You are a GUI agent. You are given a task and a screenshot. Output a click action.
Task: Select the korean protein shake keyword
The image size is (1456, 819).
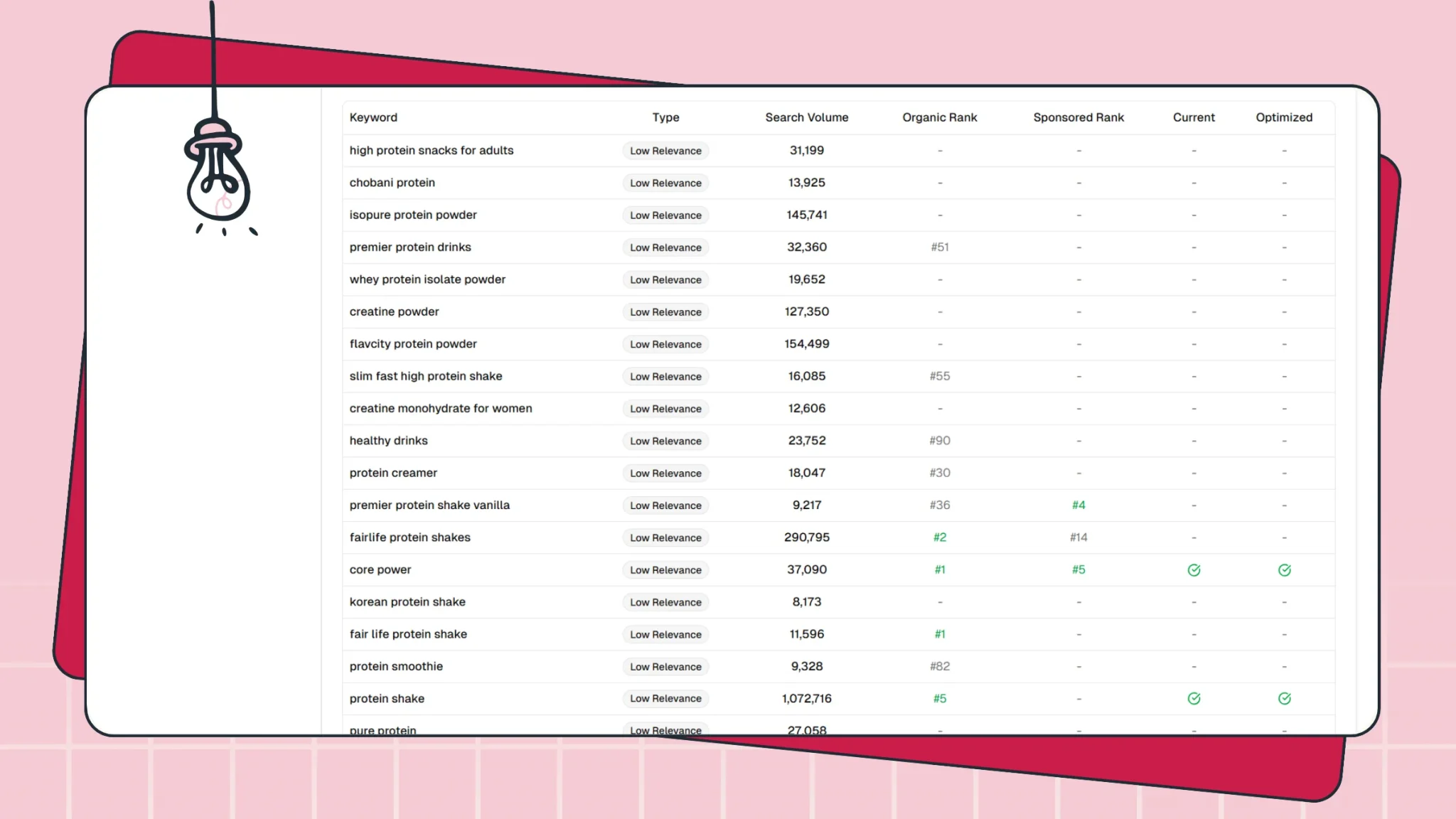click(x=407, y=602)
